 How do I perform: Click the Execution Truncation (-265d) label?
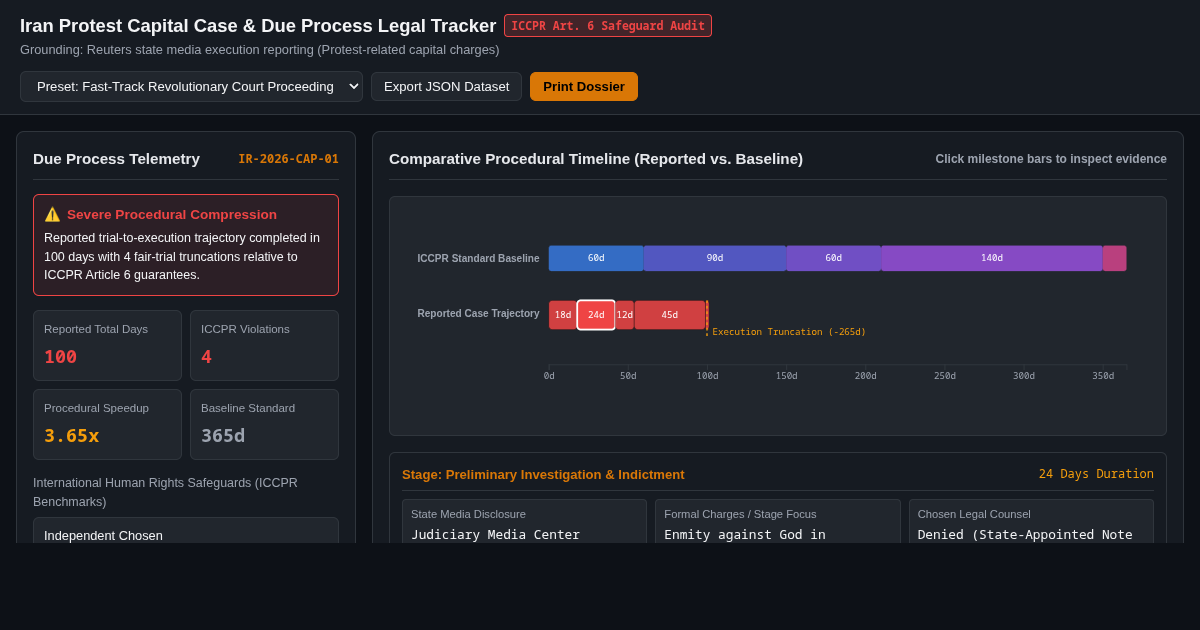click(x=789, y=332)
